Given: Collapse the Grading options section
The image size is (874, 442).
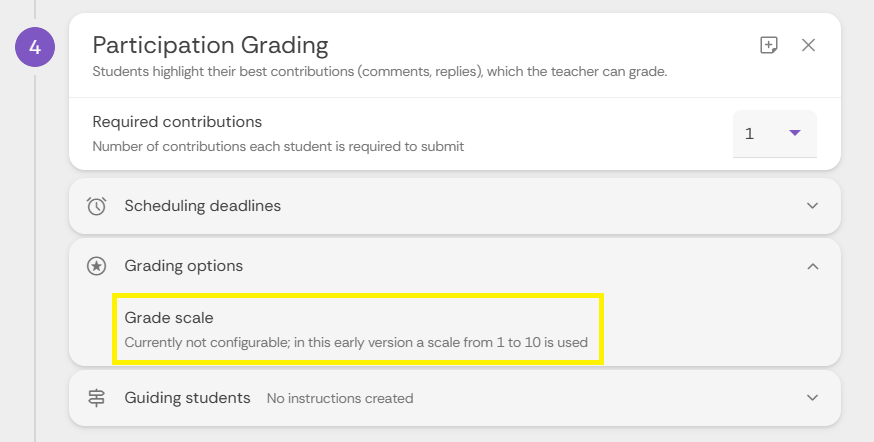Looking at the screenshot, I should click(x=813, y=266).
